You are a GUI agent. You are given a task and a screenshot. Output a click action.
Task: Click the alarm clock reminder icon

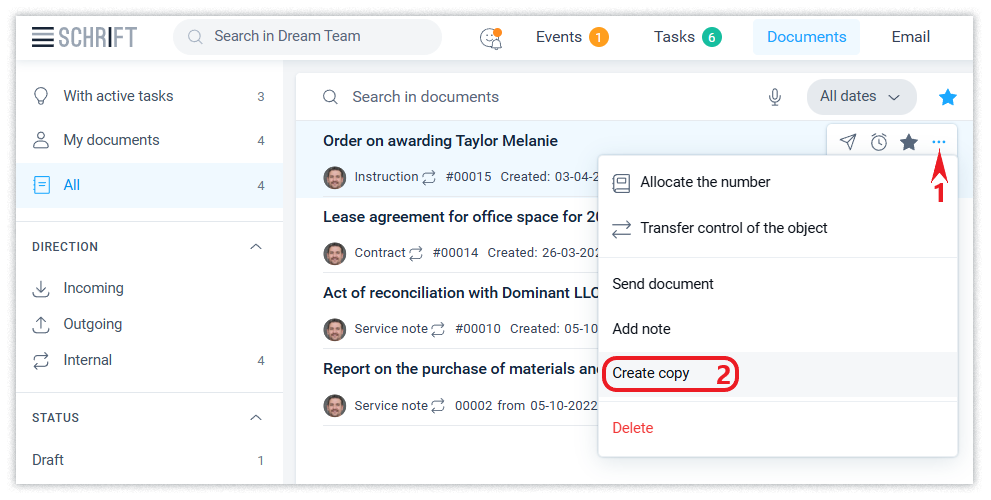pyautogui.click(x=878, y=142)
